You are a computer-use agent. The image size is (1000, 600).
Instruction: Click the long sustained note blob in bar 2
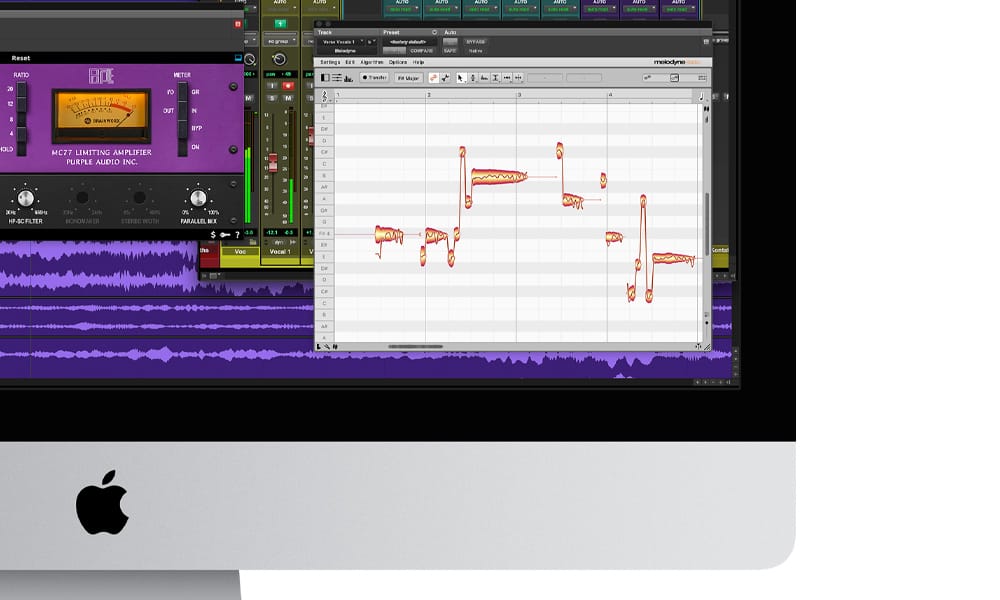click(499, 177)
